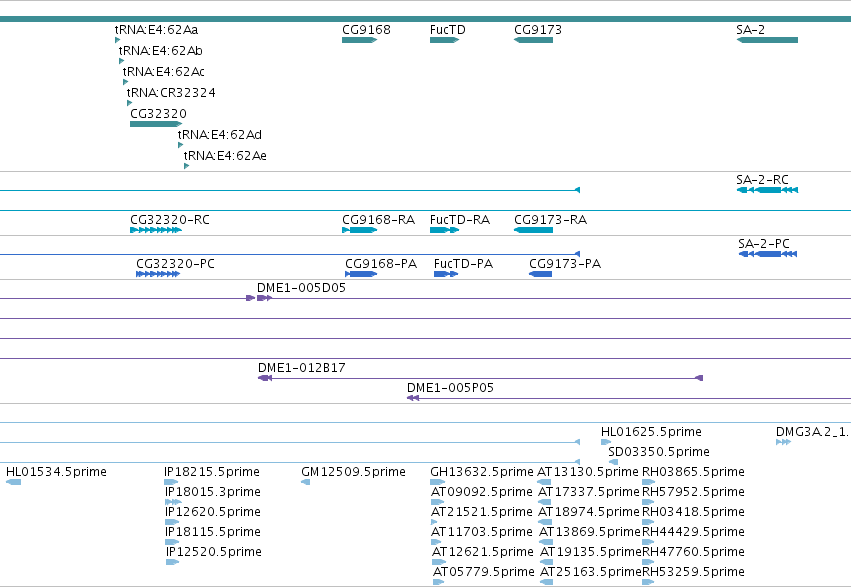Screen dimensions: 851x587
Task: Select the CG32320 gene bar
Action: (156, 124)
